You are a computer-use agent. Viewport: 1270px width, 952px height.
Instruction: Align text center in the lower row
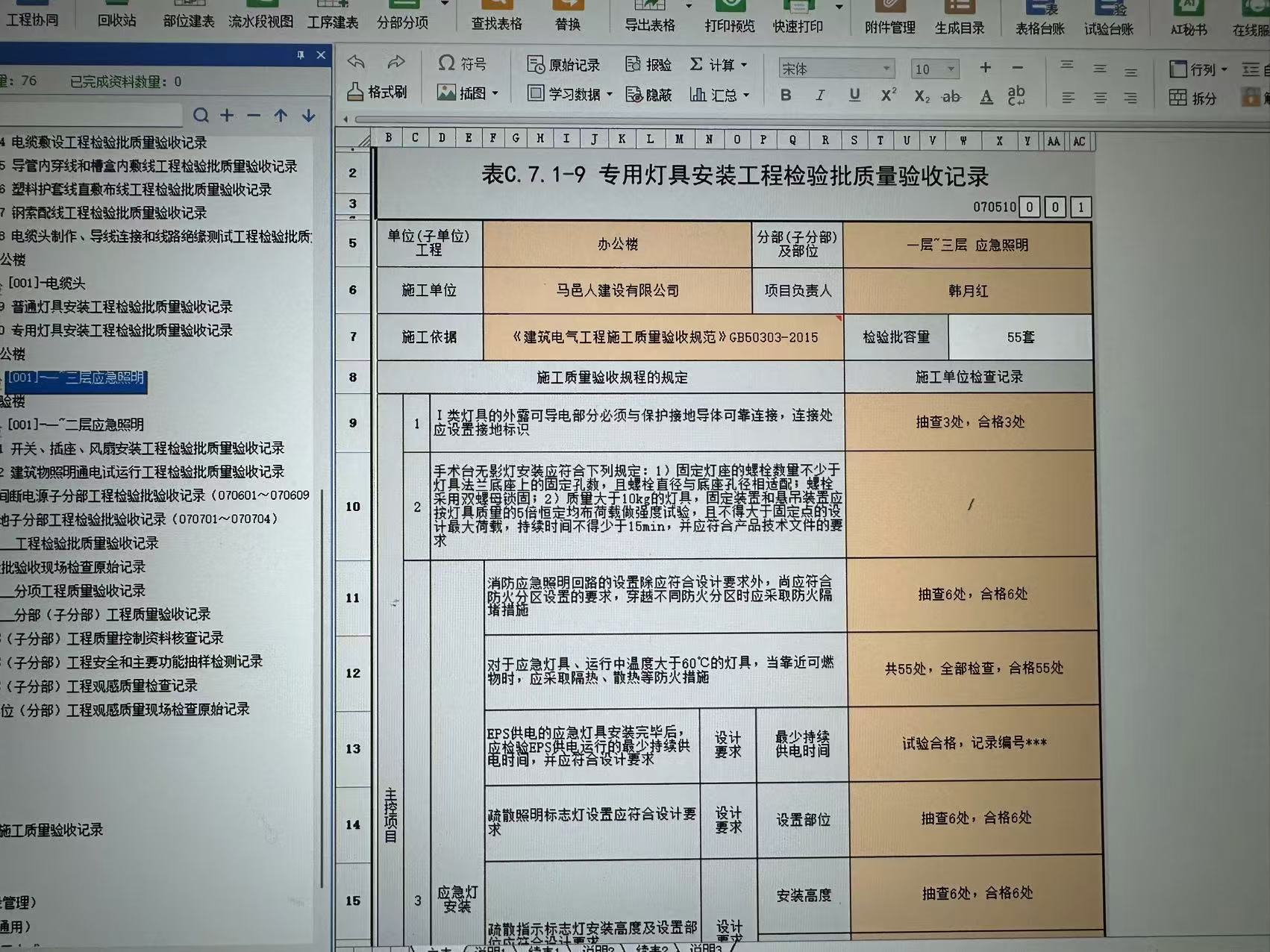pos(1100,98)
